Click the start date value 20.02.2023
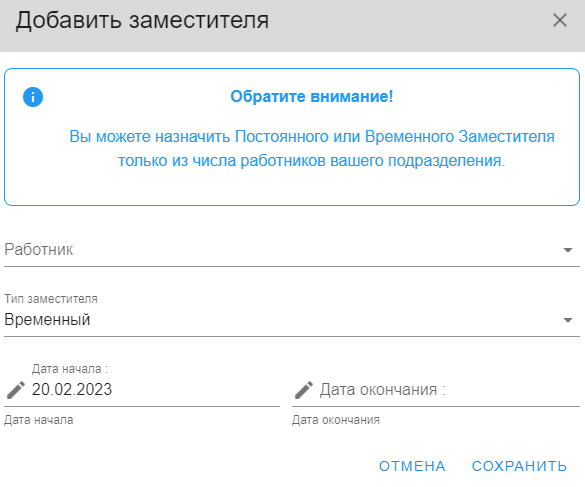The width and height of the screenshot is (585, 487). pyautogui.click(x=72, y=390)
